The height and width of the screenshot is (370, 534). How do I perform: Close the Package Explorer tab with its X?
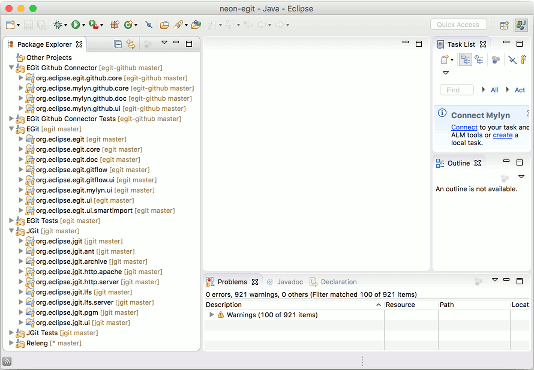[x=79, y=44]
